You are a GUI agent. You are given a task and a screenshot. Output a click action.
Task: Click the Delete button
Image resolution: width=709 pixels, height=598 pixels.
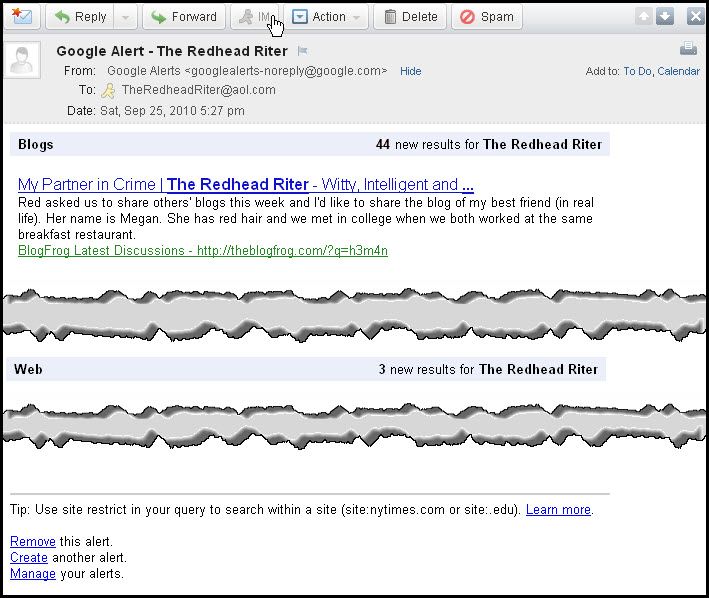[x=410, y=17]
